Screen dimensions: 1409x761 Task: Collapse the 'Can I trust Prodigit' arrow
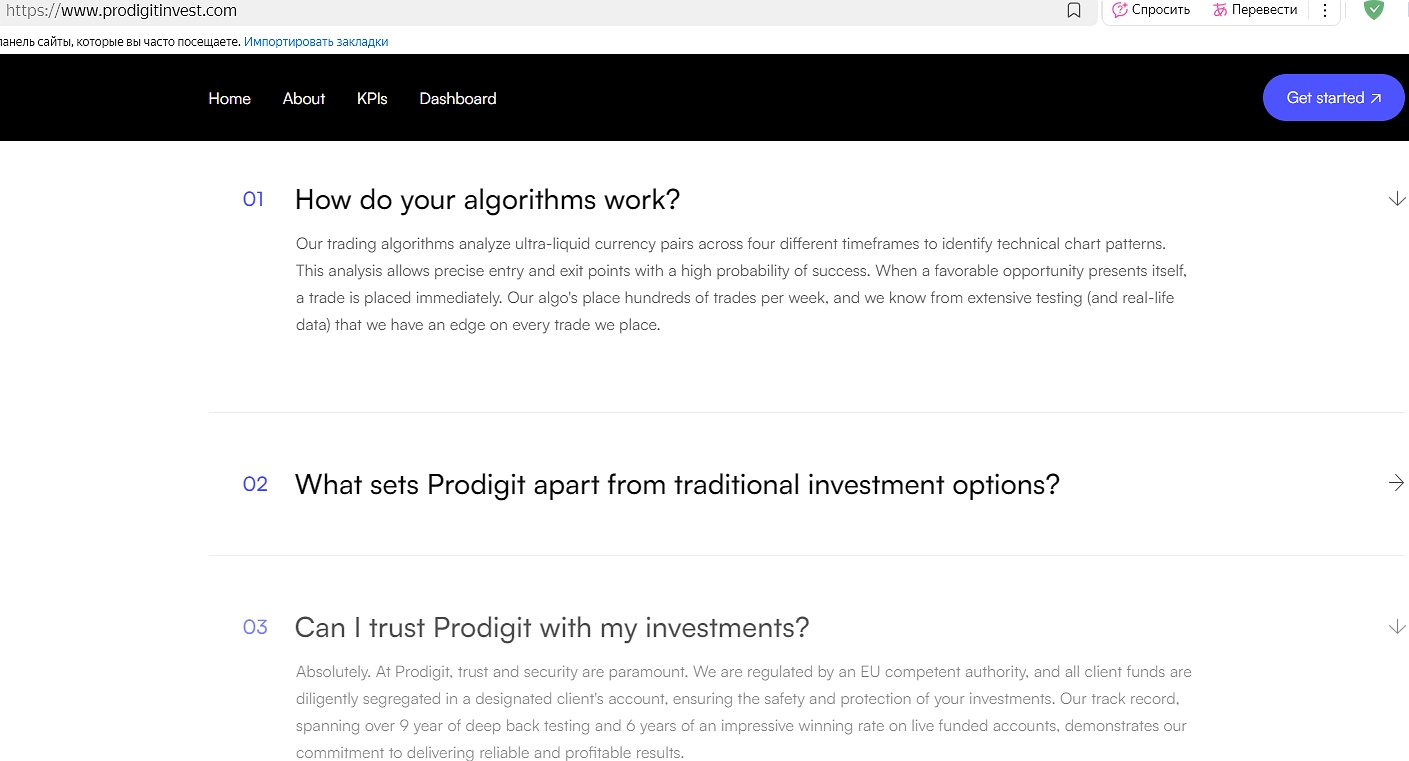1397,627
